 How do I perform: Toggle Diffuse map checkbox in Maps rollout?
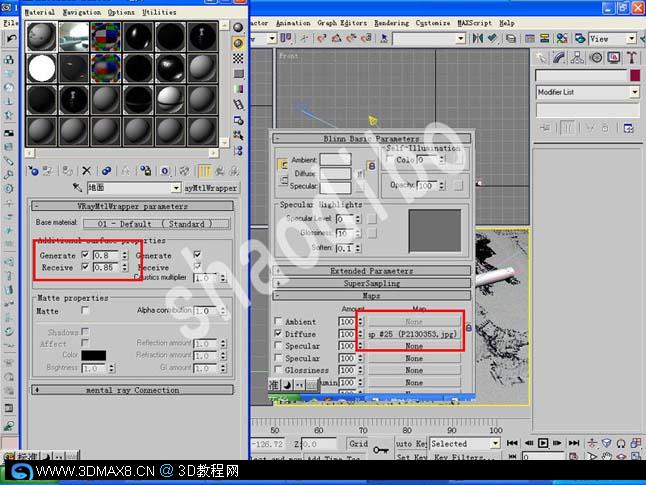point(279,333)
